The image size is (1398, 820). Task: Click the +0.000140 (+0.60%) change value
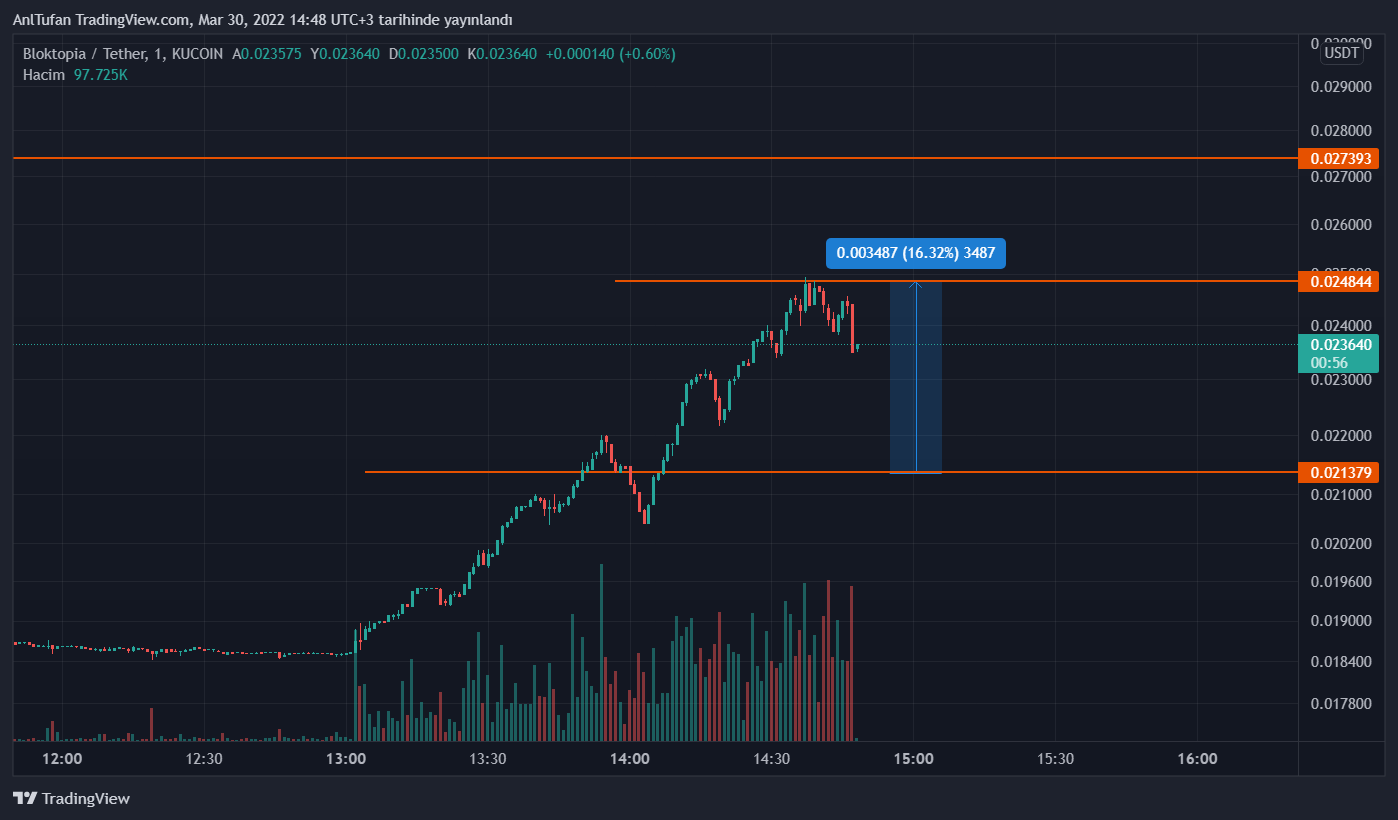pyautogui.click(x=610, y=54)
